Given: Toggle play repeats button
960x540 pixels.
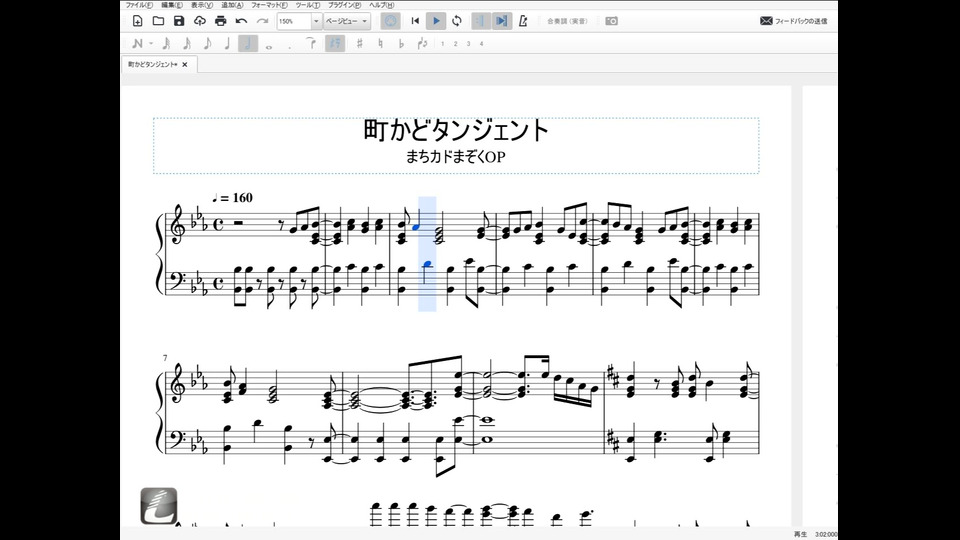Looking at the screenshot, I should click(480, 21).
